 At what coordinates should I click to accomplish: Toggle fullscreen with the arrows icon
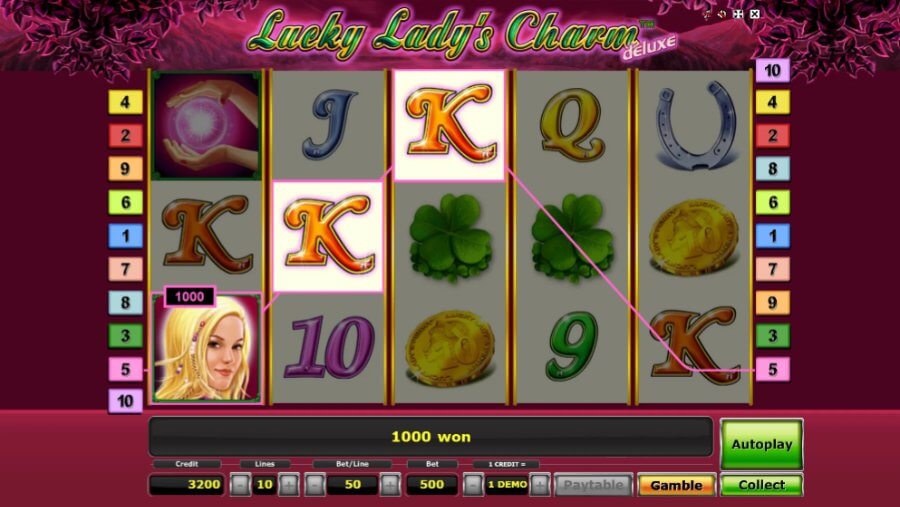pyautogui.click(x=738, y=14)
